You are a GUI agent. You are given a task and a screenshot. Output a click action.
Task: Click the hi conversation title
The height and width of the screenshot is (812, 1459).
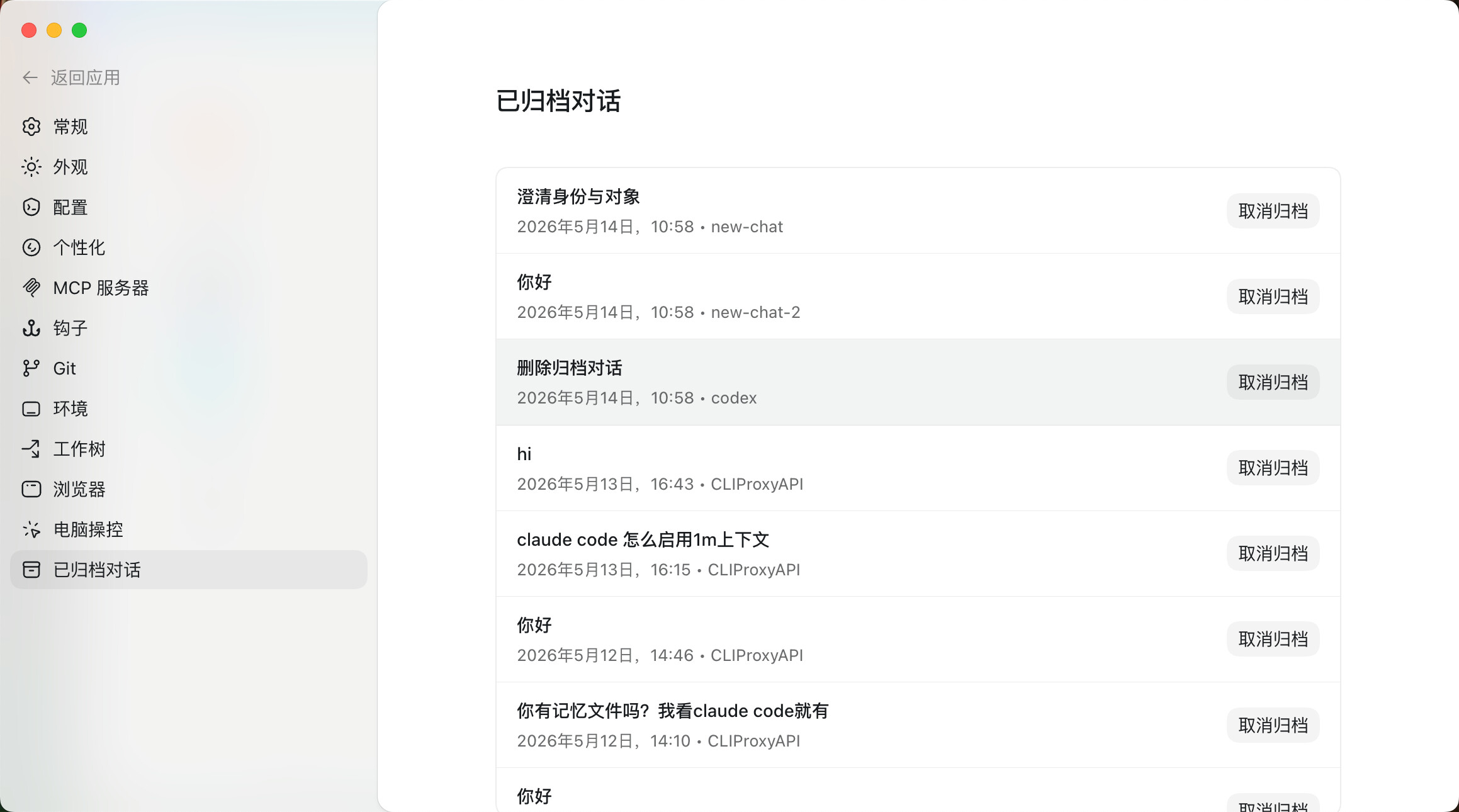524,454
